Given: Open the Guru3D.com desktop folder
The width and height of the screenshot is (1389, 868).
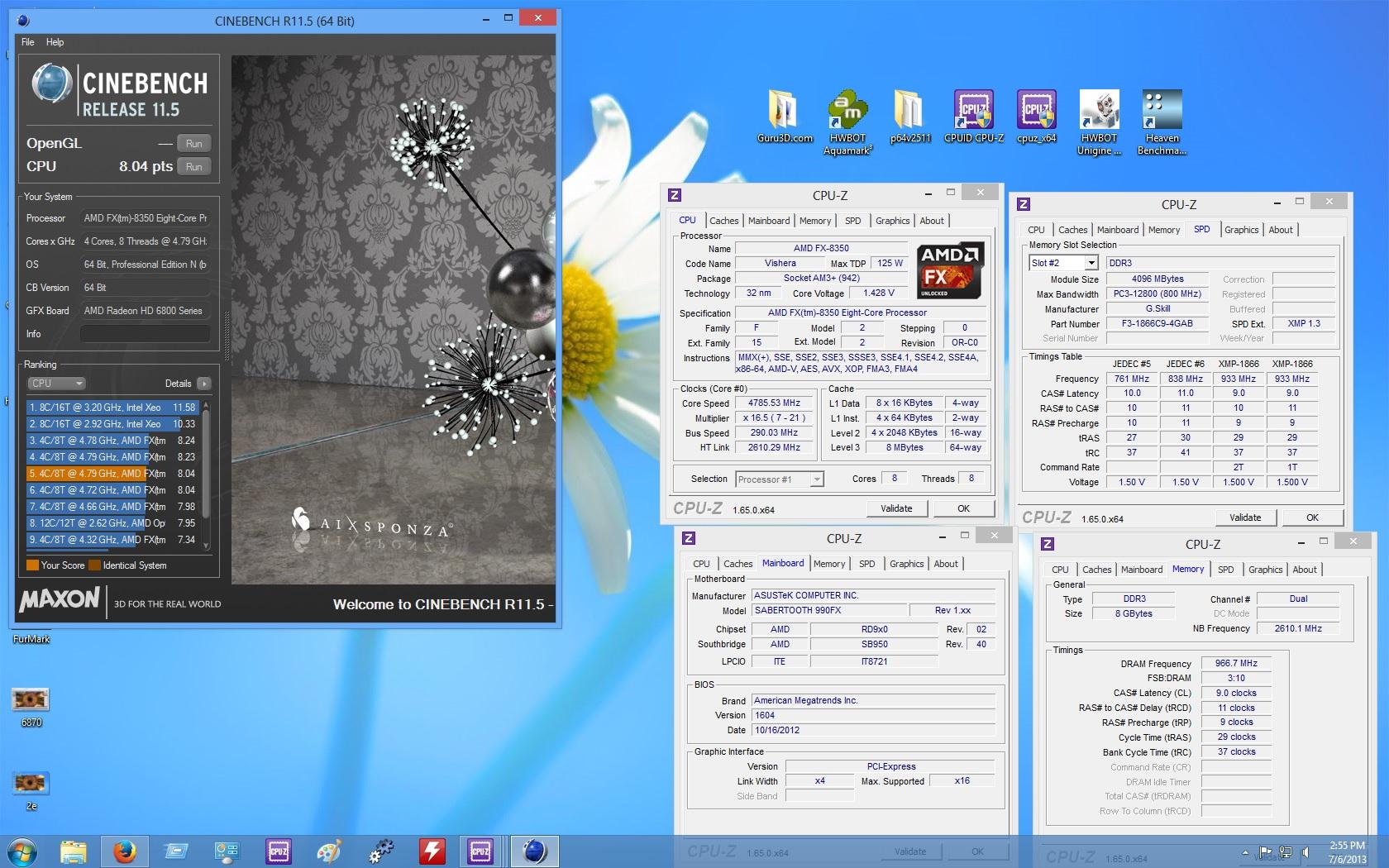Looking at the screenshot, I should click(x=784, y=117).
